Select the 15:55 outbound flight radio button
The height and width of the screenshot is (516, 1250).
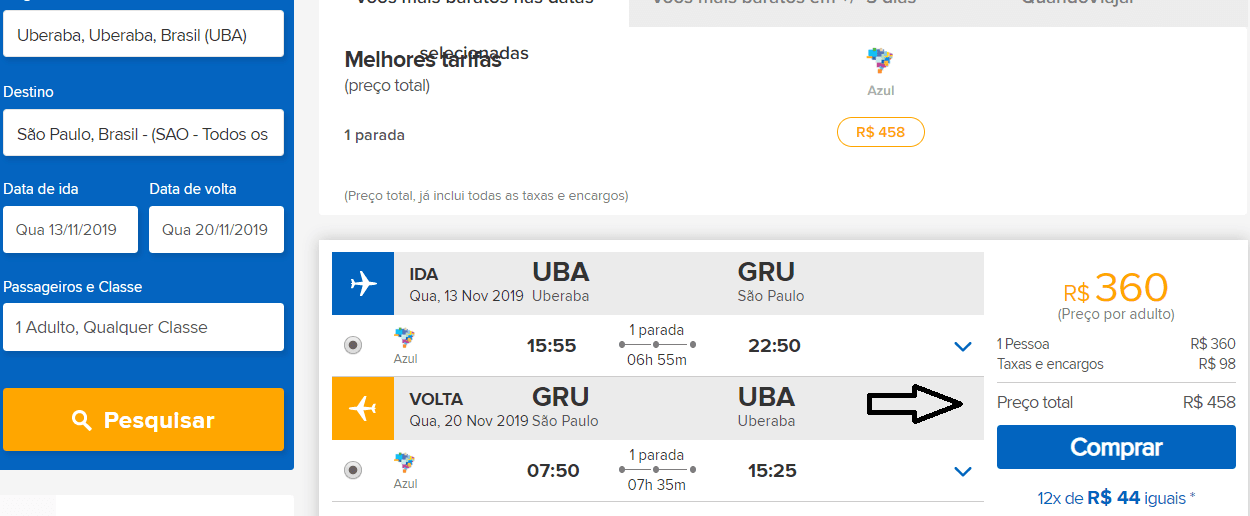(352, 345)
